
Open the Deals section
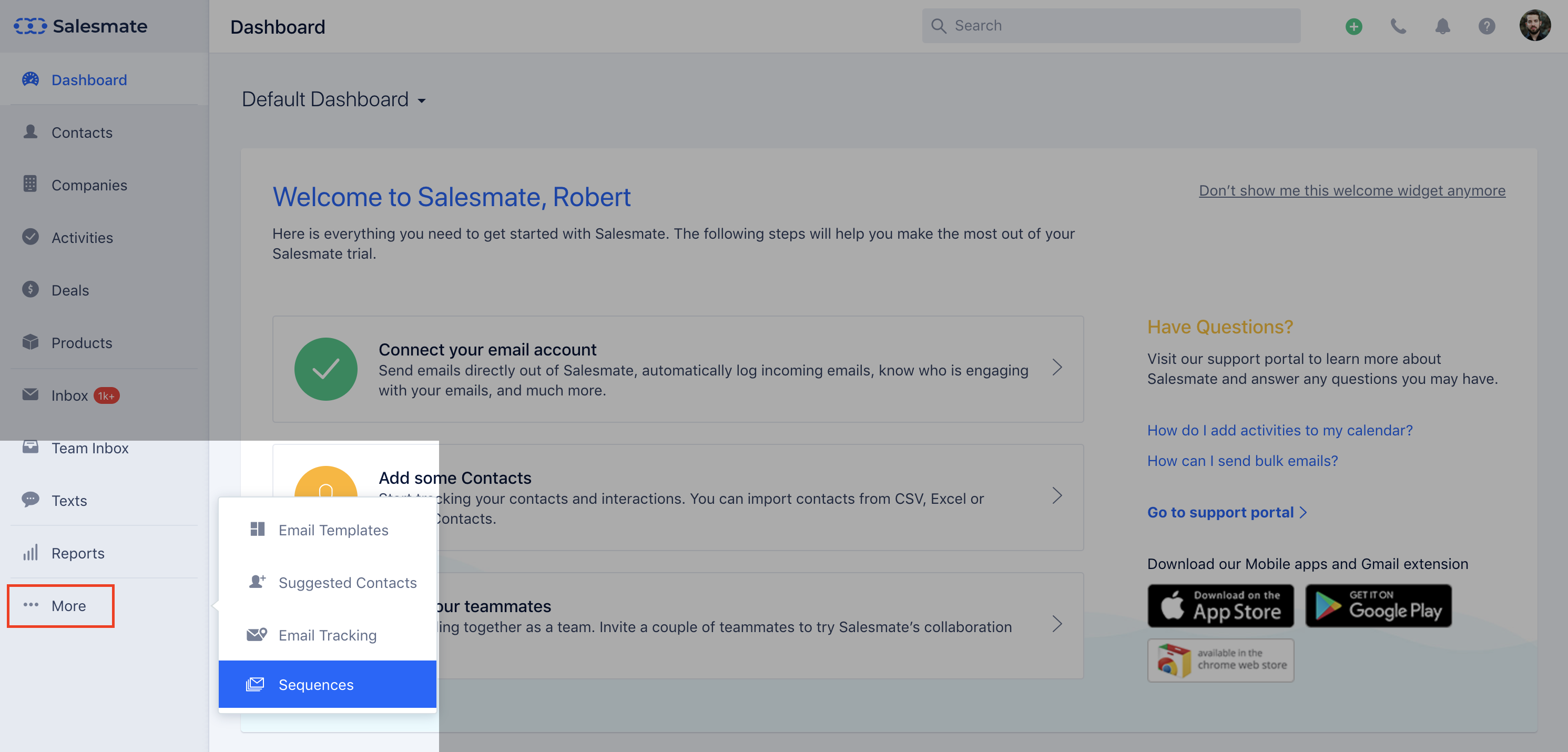70,290
